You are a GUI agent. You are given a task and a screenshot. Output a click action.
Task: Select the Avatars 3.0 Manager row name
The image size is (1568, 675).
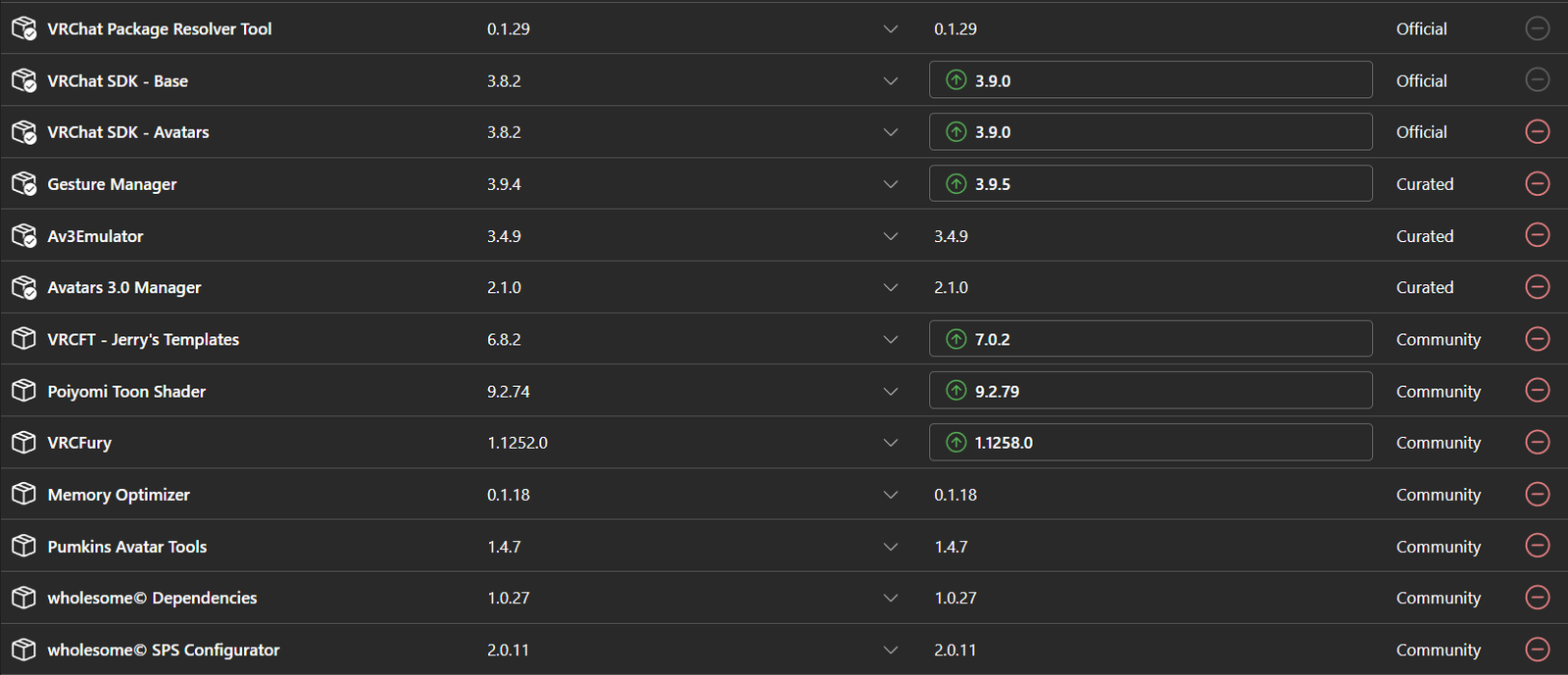click(x=124, y=287)
